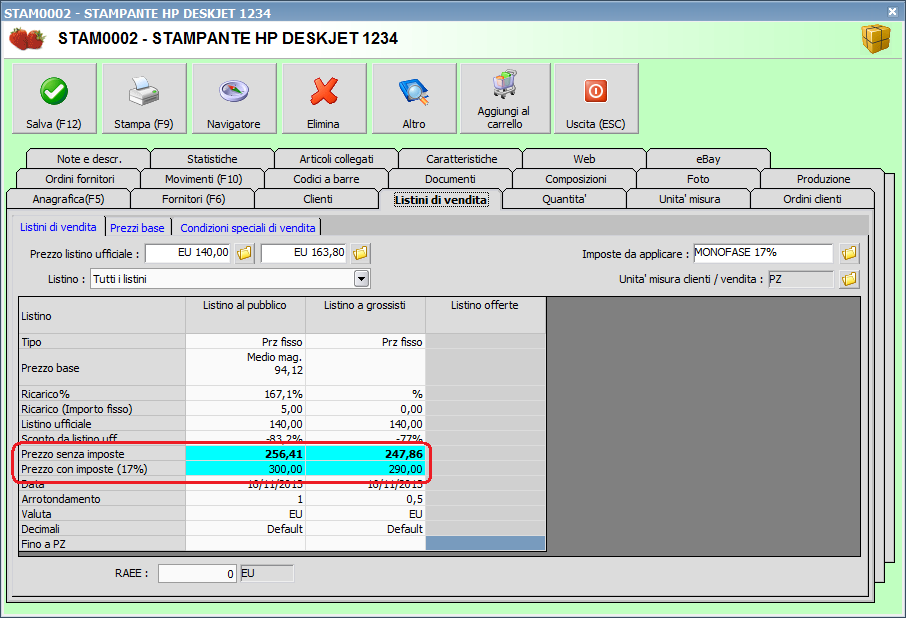Click the Arrotondamento 0,5 cell
906x618 pixels.
[365, 499]
